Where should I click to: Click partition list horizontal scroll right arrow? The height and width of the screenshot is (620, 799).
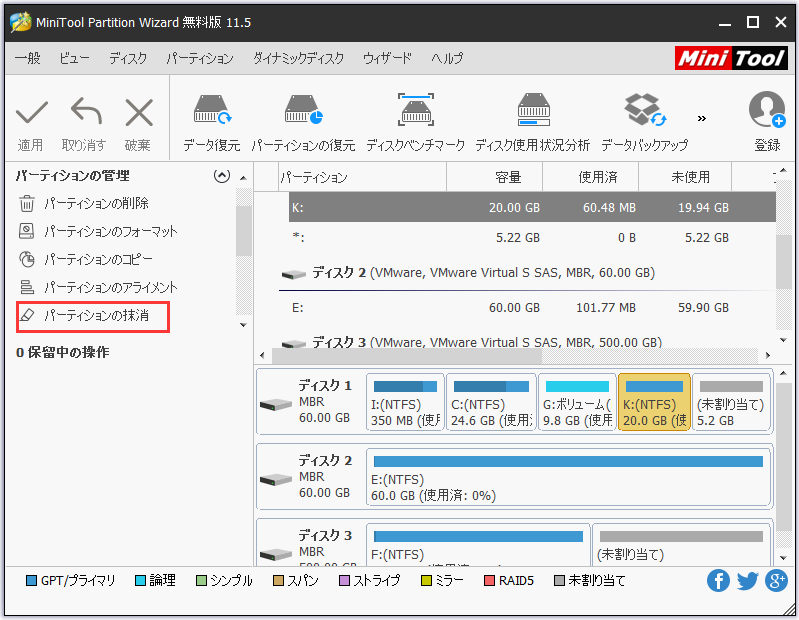tap(768, 355)
